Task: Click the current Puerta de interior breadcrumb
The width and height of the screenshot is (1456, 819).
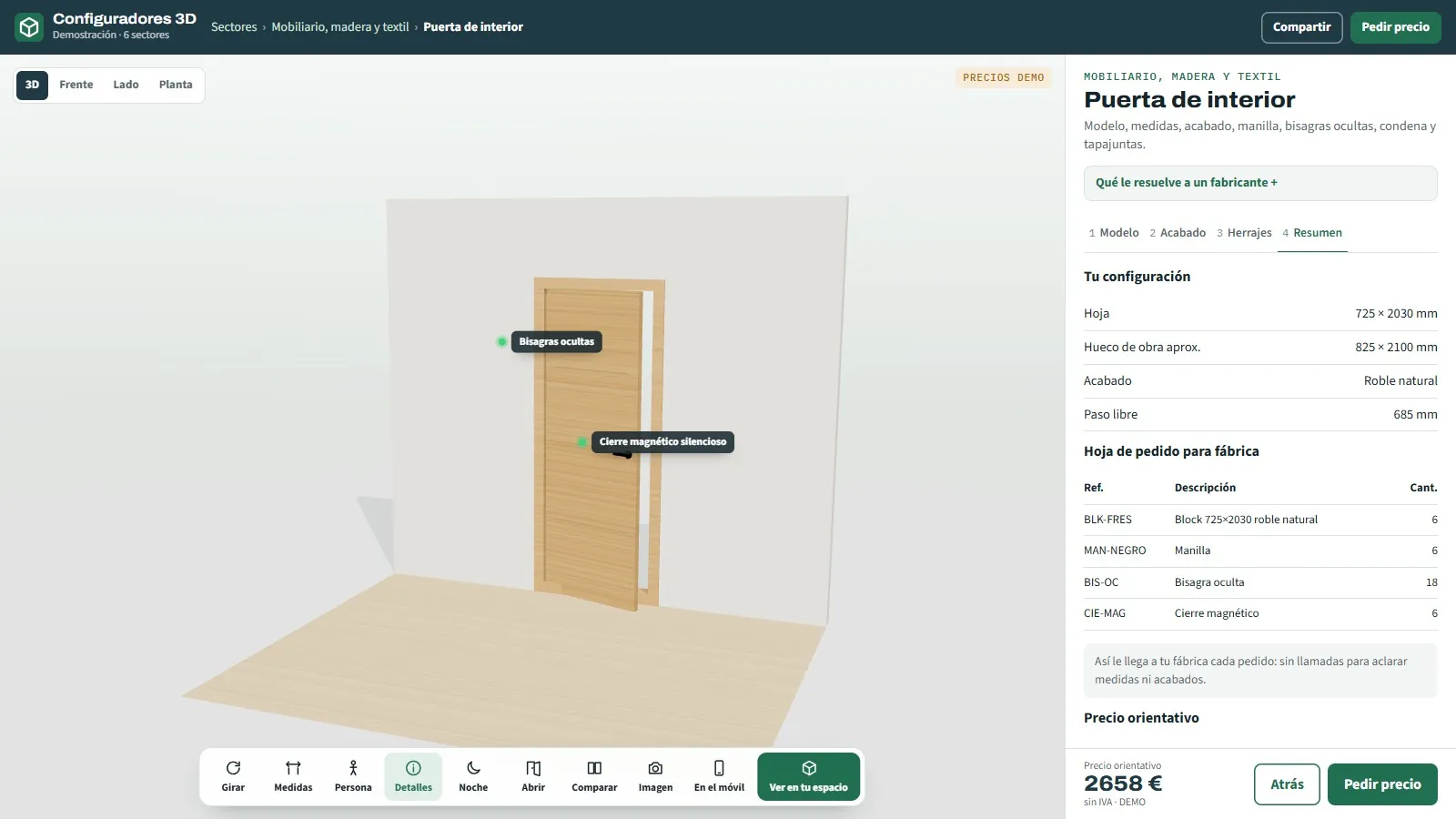Action: coord(473,27)
